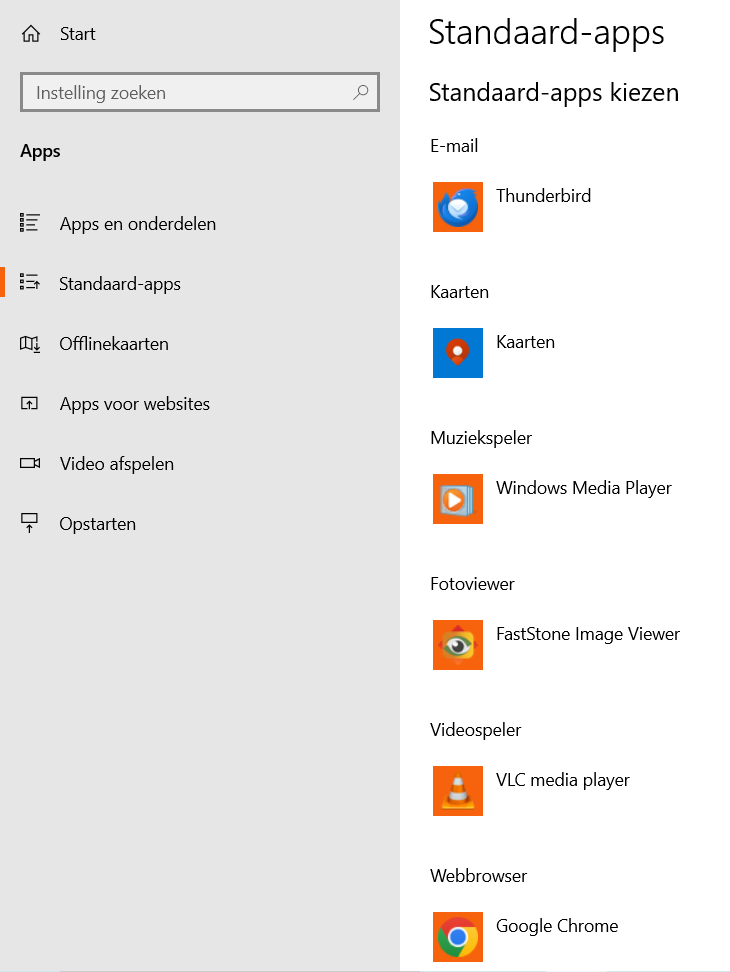Screen dimensions: 730x972
Task: Click the Windows Media Player icon
Action: [458, 499]
